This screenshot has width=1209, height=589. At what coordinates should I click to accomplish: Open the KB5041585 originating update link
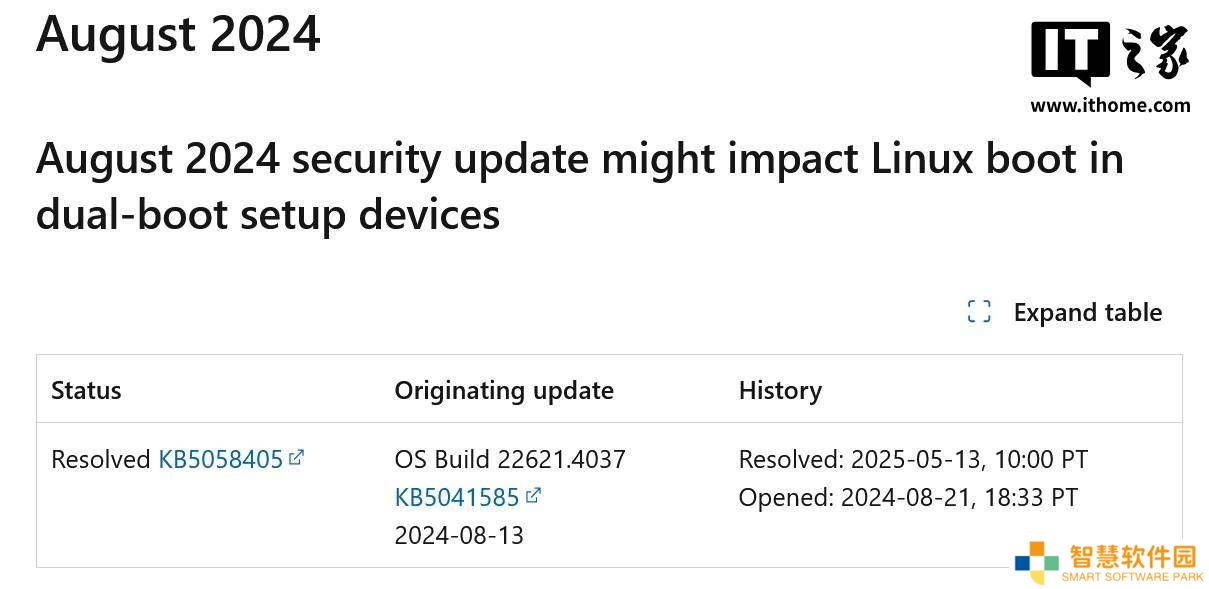[457, 497]
